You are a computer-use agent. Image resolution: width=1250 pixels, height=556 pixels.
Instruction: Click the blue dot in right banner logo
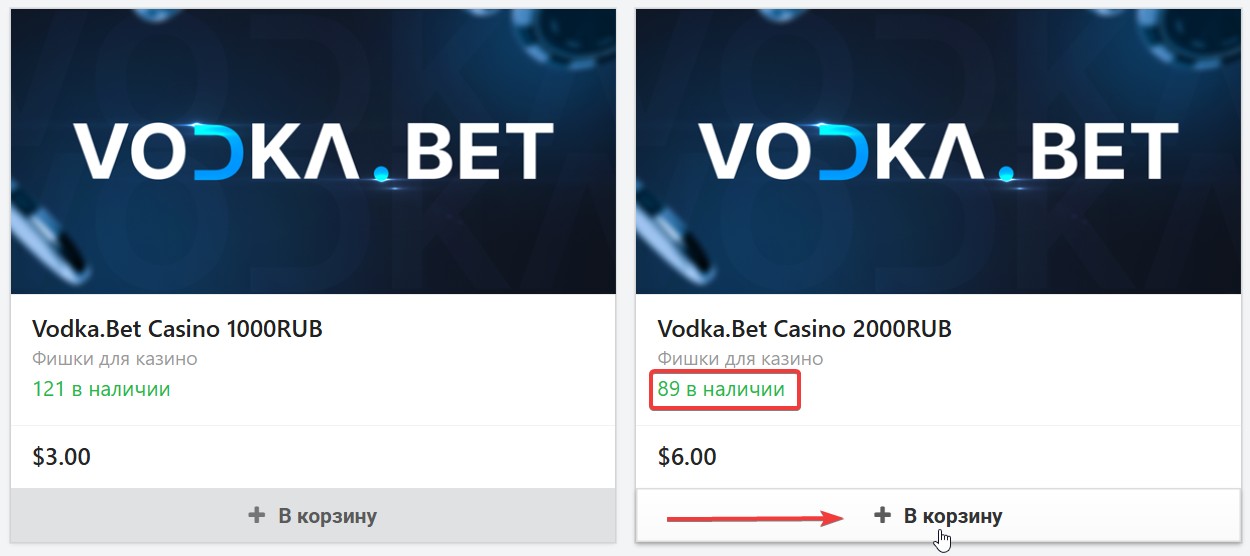pos(1006,176)
